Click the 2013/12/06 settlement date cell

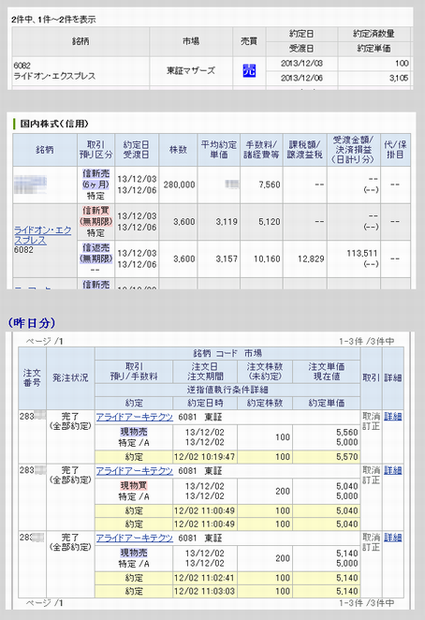point(302,78)
